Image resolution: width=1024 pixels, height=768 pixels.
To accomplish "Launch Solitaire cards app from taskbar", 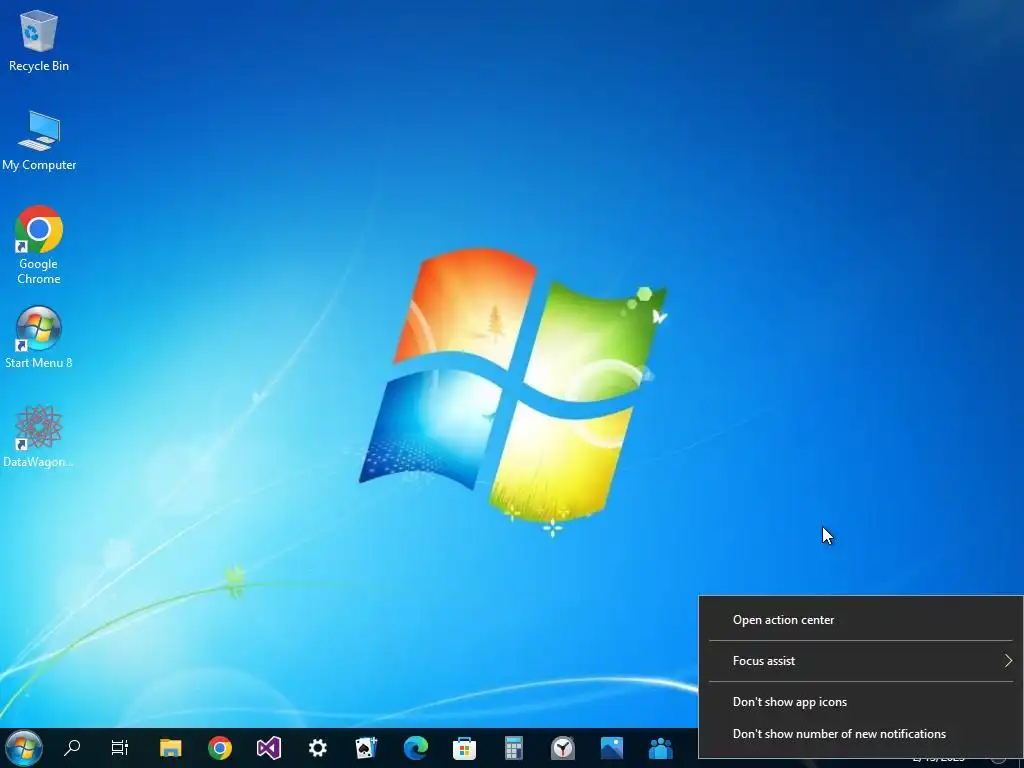I will 366,748.
